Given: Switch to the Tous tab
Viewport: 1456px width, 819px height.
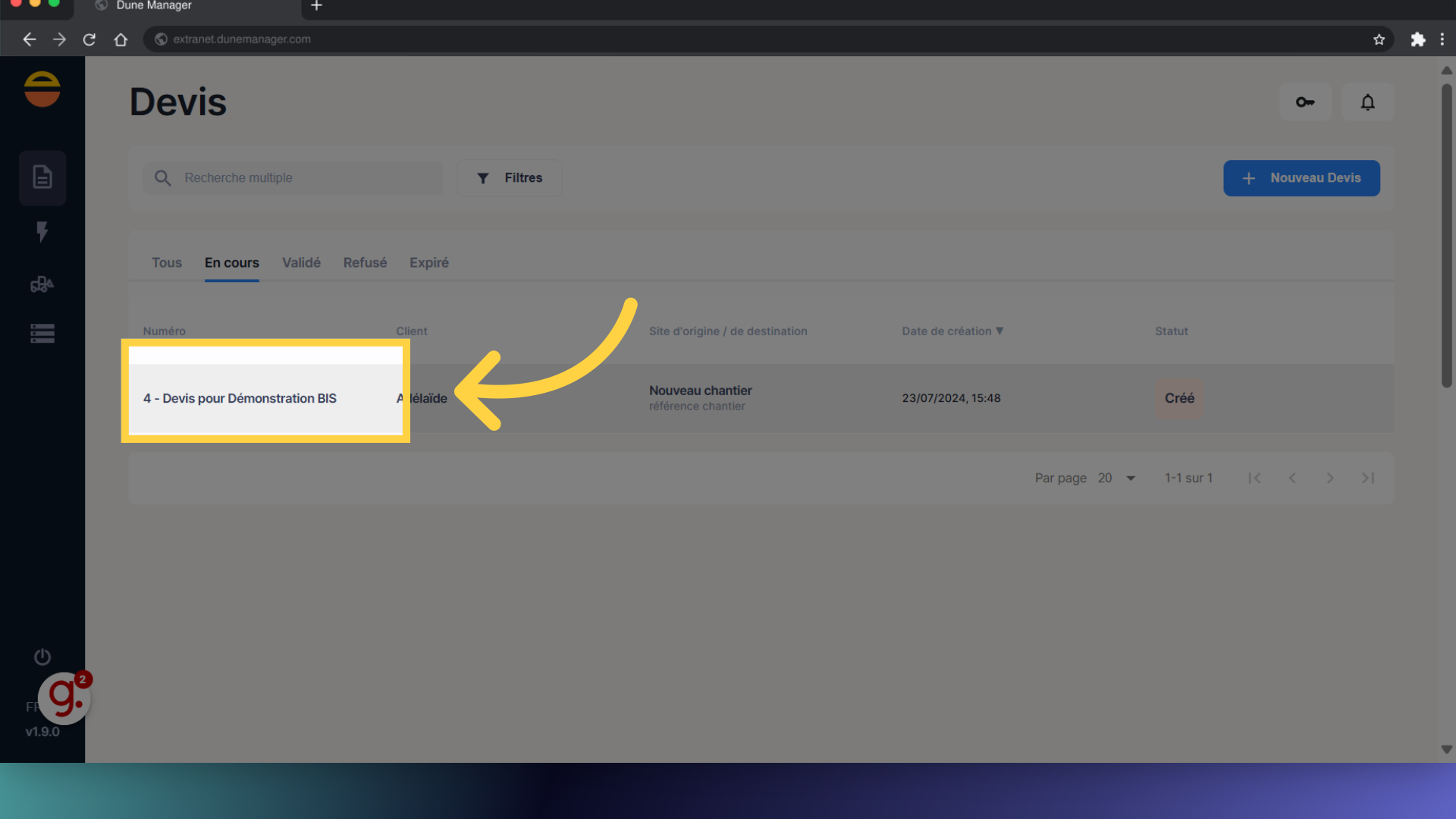Looking at the screenshot, I should pyautogui.click(x=167, y=263).
